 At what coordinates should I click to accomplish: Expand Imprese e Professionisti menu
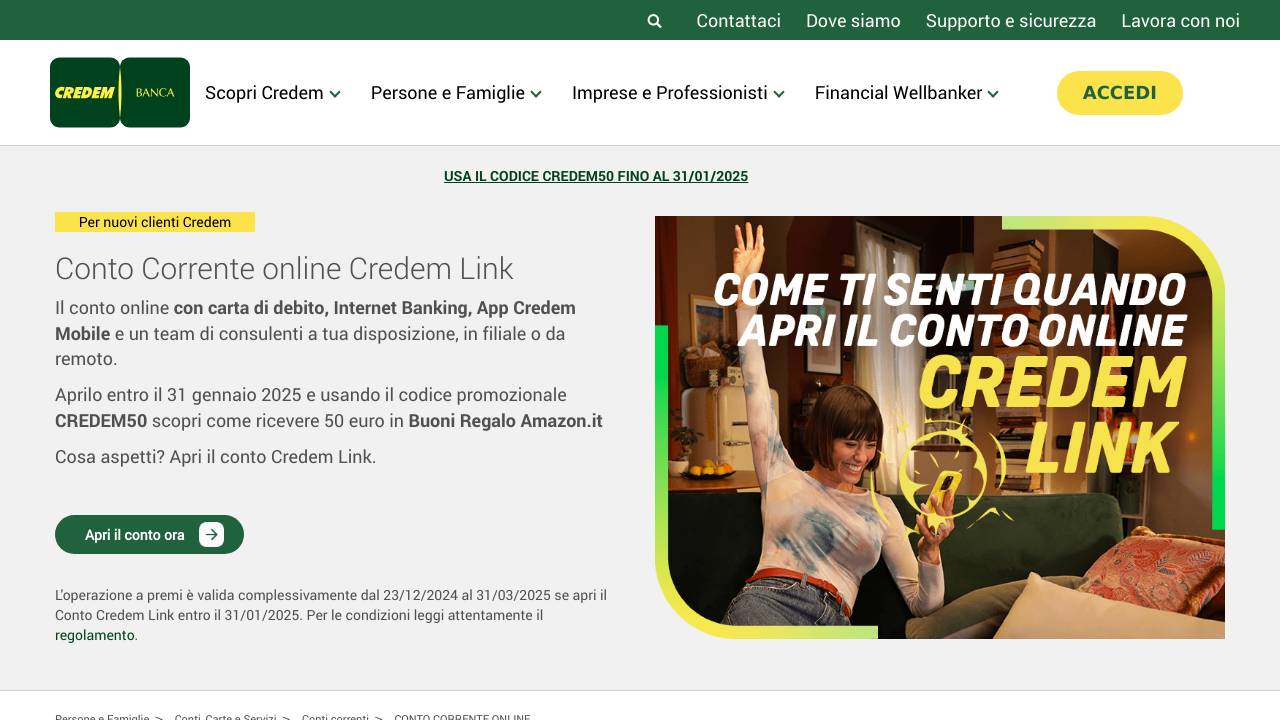tap(678, 93)
